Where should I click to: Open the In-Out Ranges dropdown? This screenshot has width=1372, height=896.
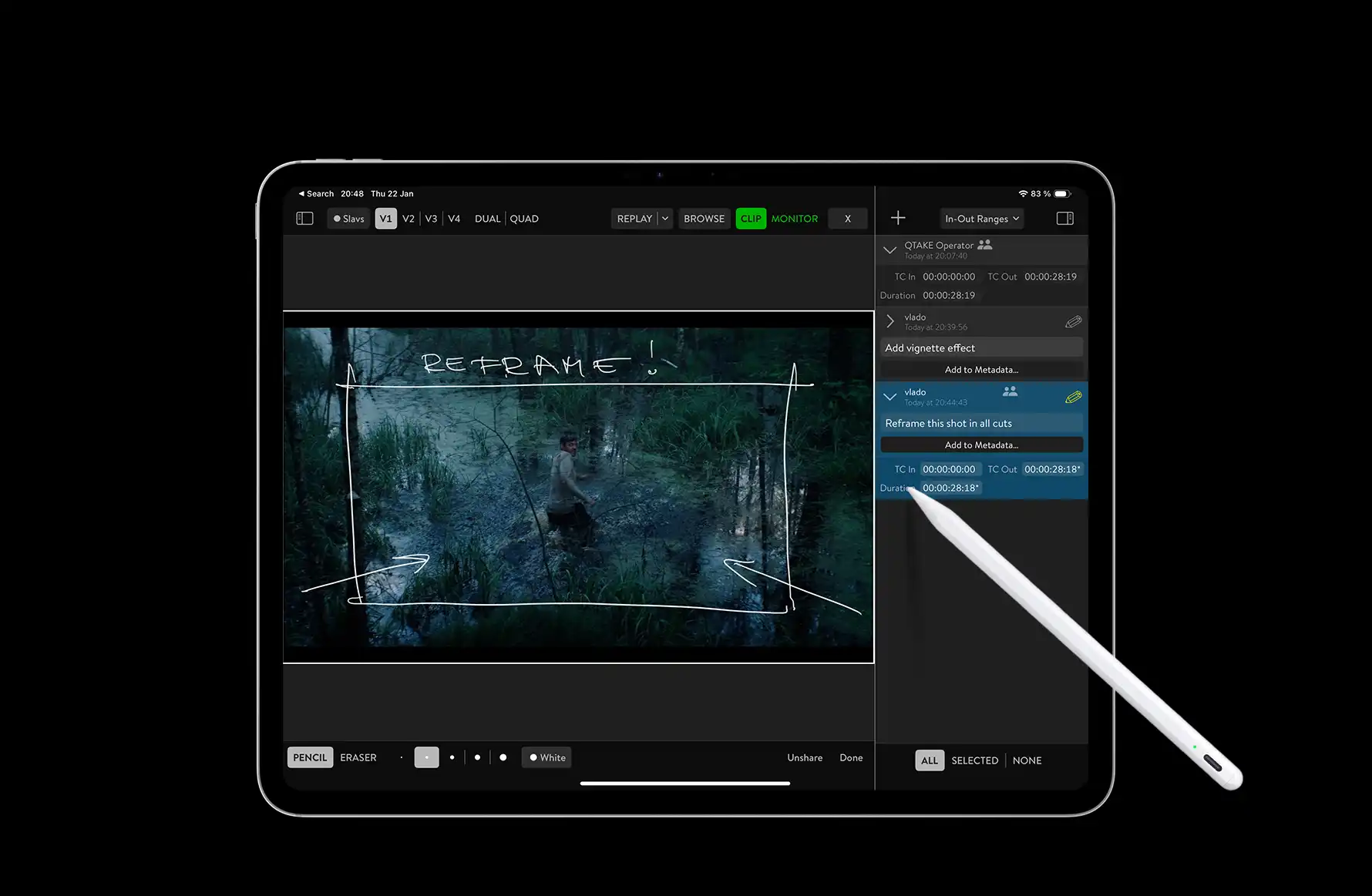pos(981,219)
